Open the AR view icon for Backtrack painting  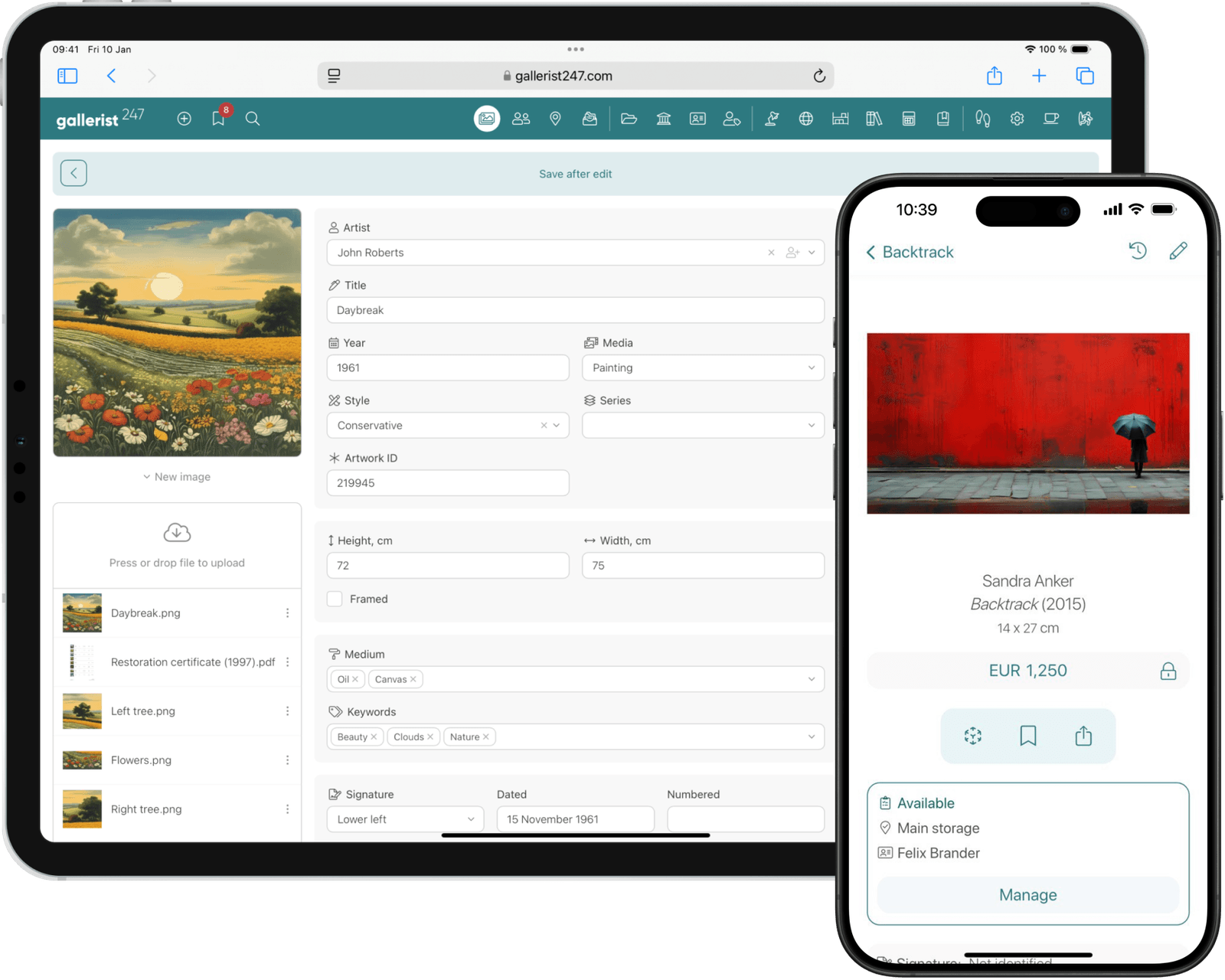point(972,736)
